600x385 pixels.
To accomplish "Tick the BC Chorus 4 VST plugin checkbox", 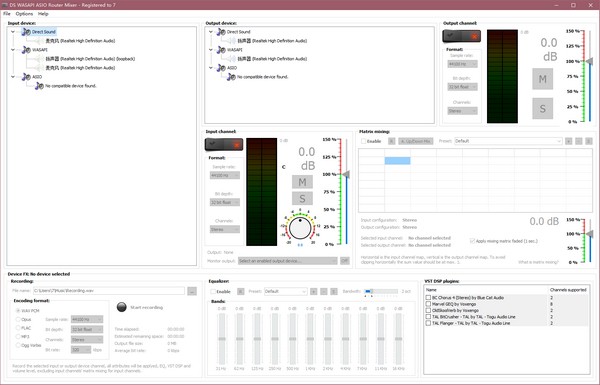I will coord(428,297).
